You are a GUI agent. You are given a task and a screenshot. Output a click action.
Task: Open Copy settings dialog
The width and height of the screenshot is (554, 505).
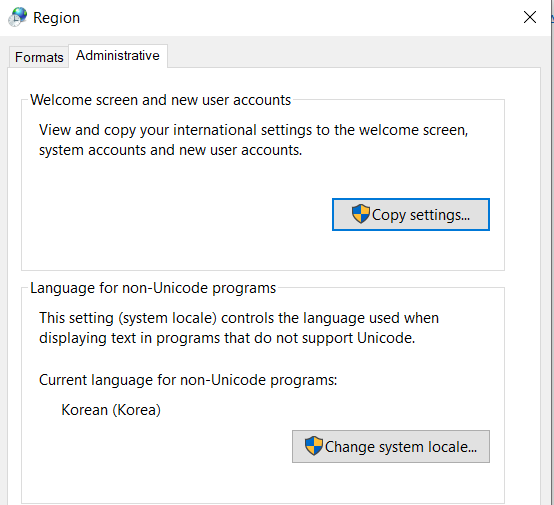pyautogui.click(x=411, y=215)
